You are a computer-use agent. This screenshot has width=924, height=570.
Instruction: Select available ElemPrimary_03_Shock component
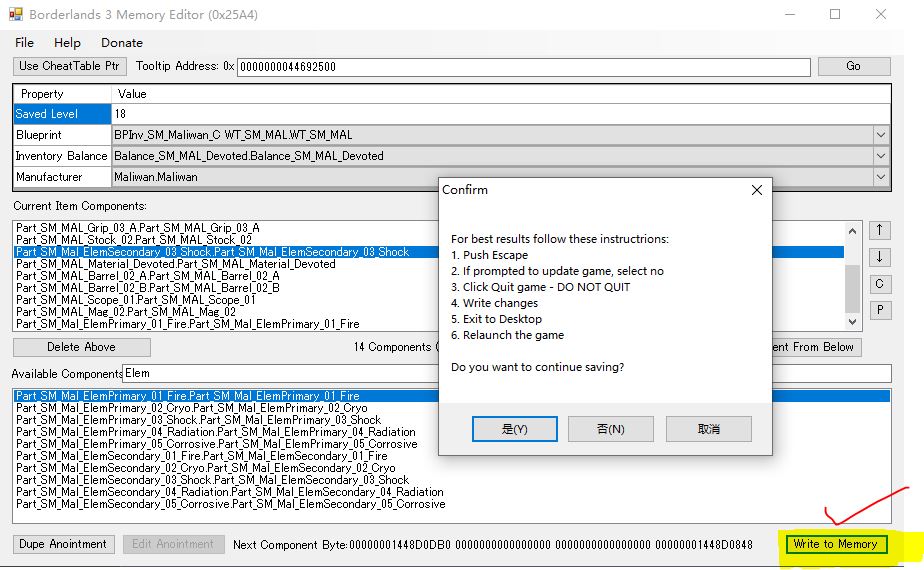[x=199, y=420]
